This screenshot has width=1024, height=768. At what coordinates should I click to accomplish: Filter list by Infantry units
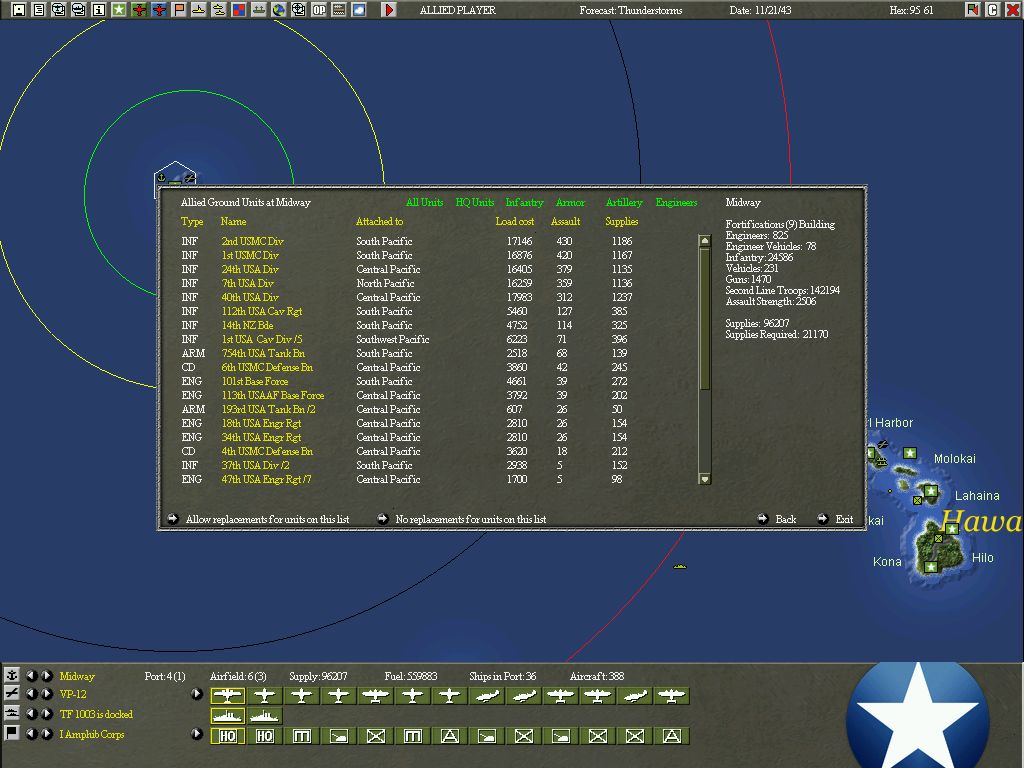pos(524,203)
